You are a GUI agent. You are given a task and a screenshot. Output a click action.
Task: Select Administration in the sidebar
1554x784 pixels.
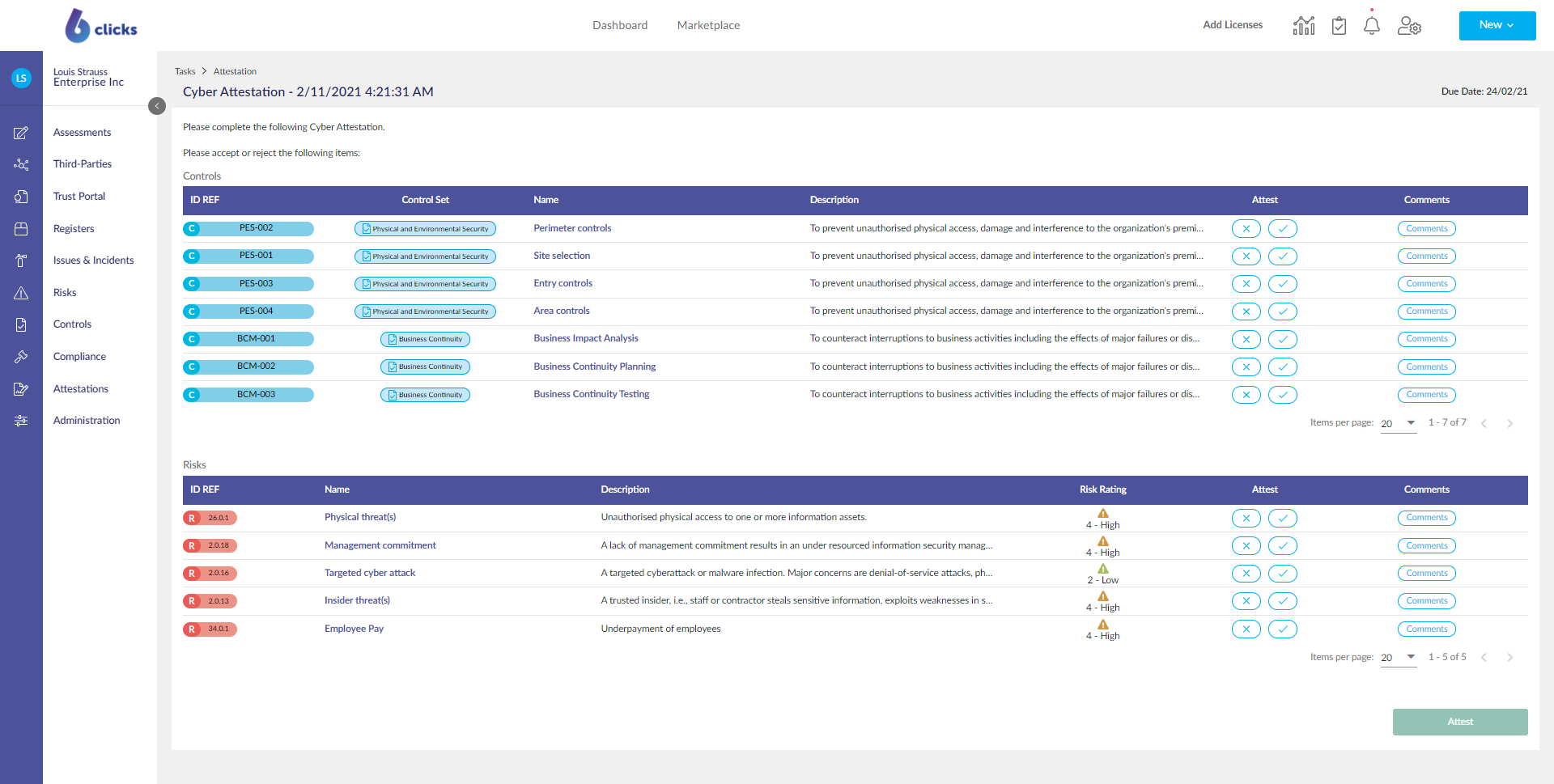click(x=87, y=421)
